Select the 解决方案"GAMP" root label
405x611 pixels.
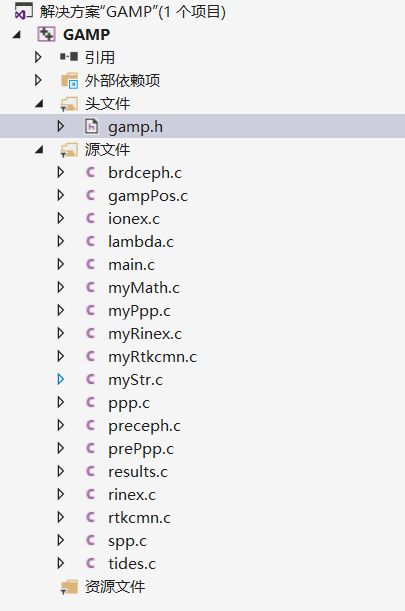[x=133, y=12]
